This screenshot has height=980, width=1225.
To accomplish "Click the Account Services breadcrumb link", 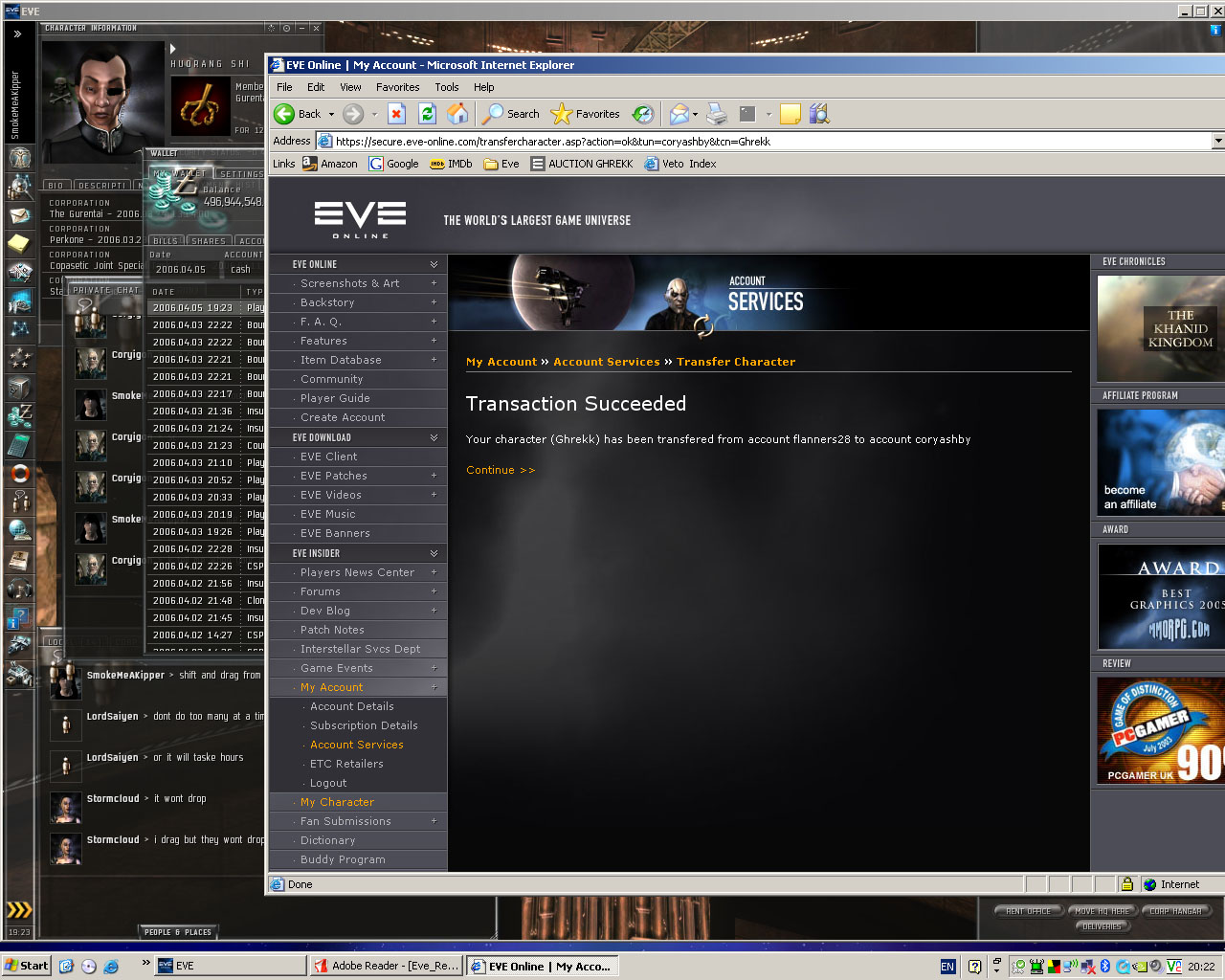I will (x=607, y=362).
